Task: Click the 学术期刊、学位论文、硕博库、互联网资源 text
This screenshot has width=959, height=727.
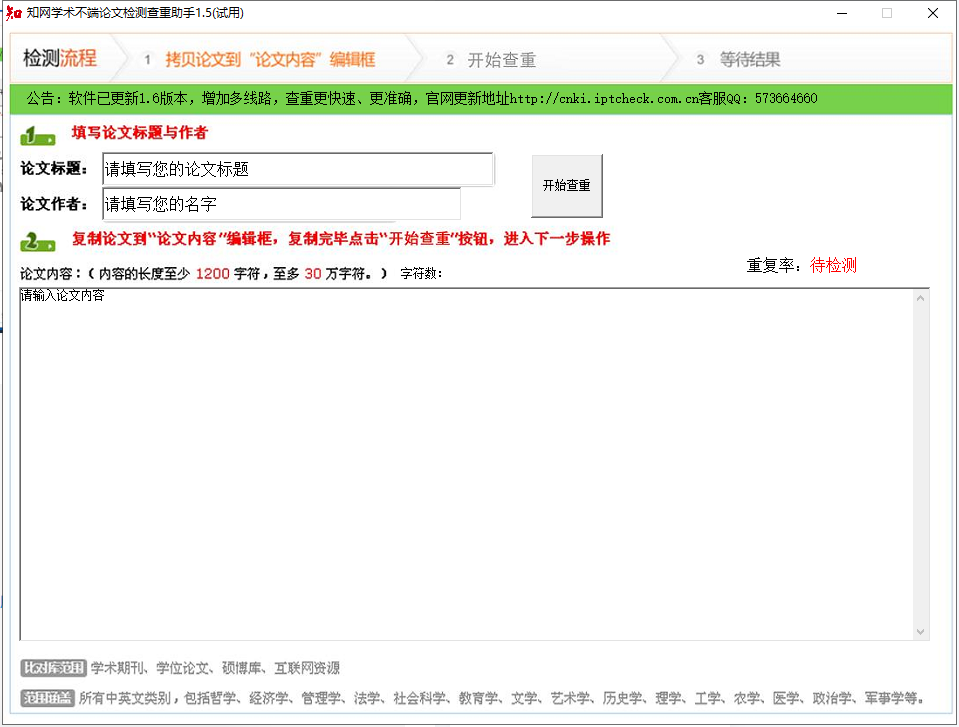Action: click(x=215, y=668)
